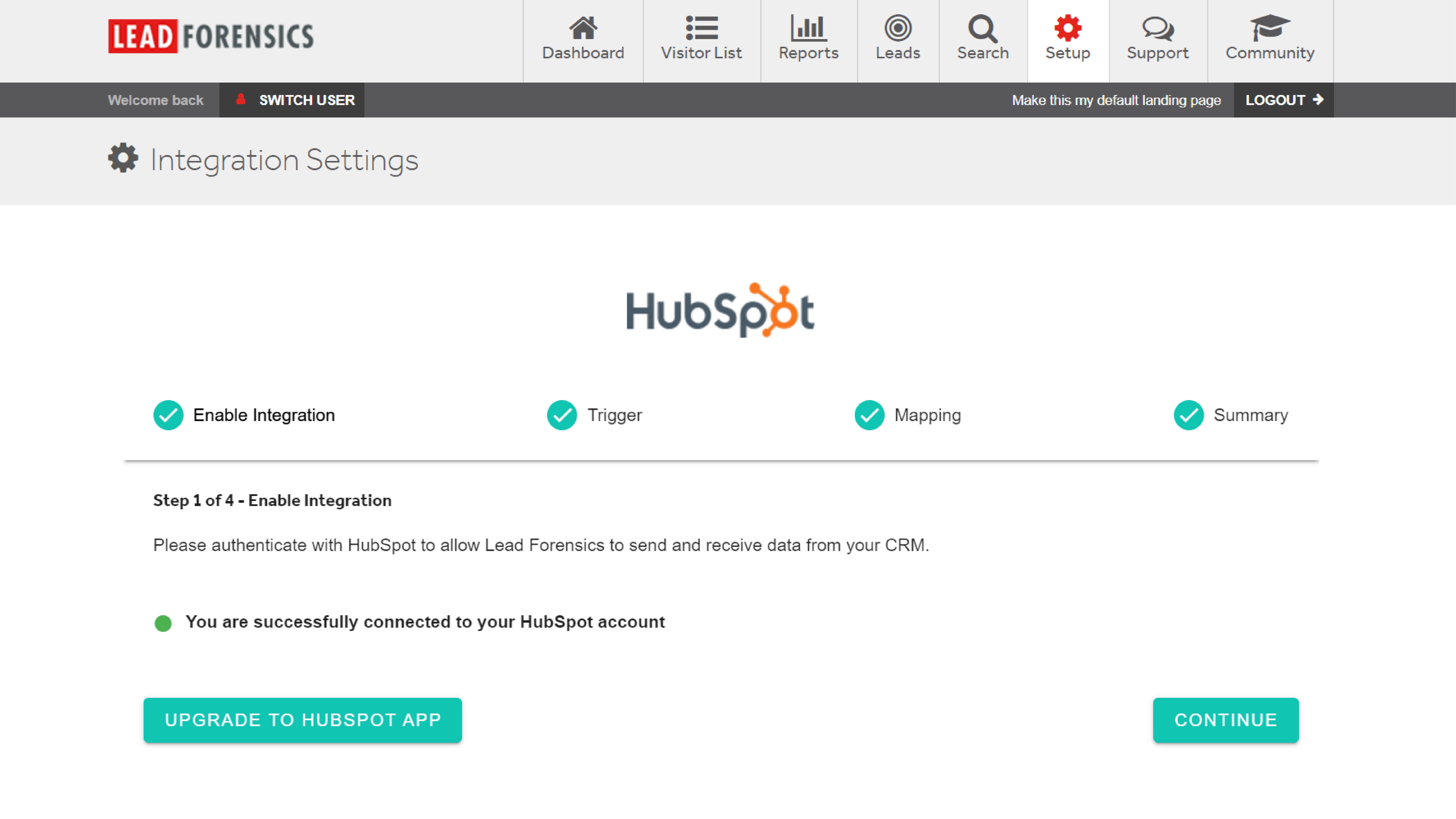The width and height of the screenshot is (1456, 819).
Task: Open the Reports bar chart icon
Action: [808, 28]
